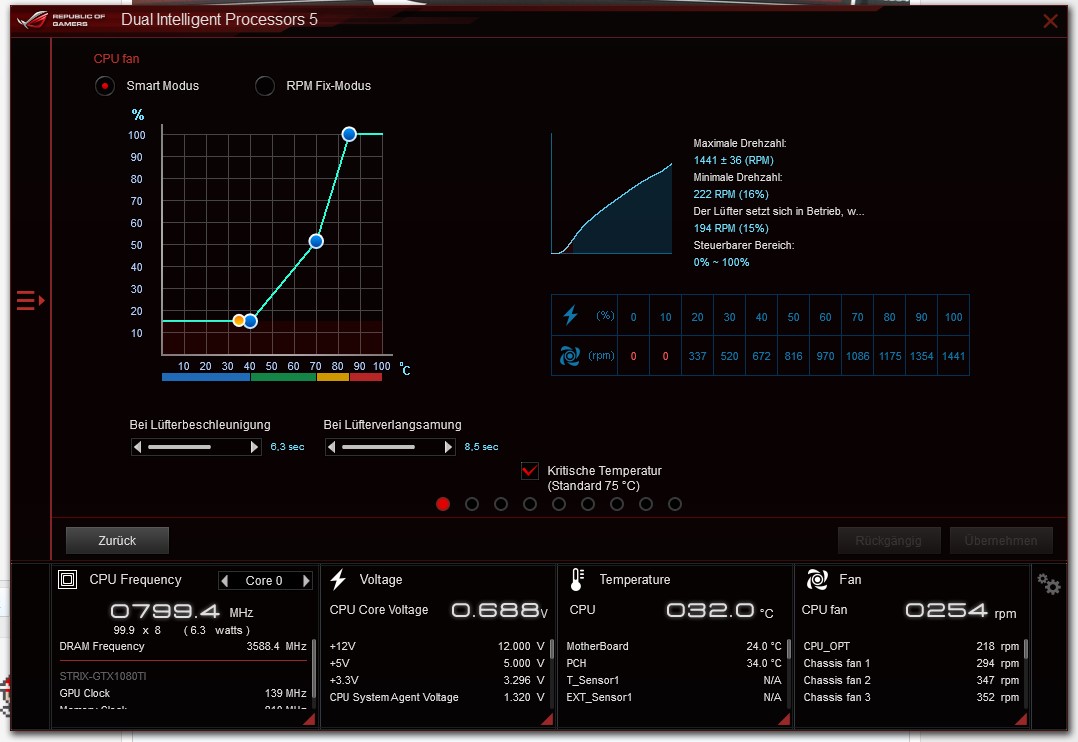Expand the Voltage panel corner triangle
The image size is (1078, 742).
point(547,719)
